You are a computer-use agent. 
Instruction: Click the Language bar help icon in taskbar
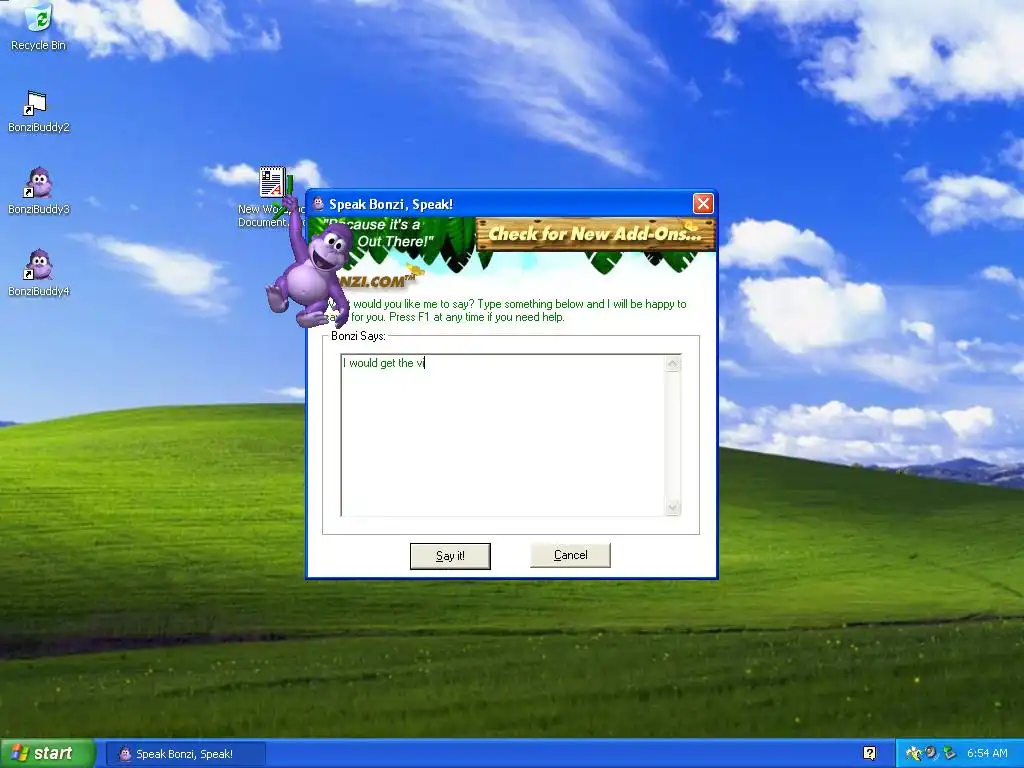(869, 753)
